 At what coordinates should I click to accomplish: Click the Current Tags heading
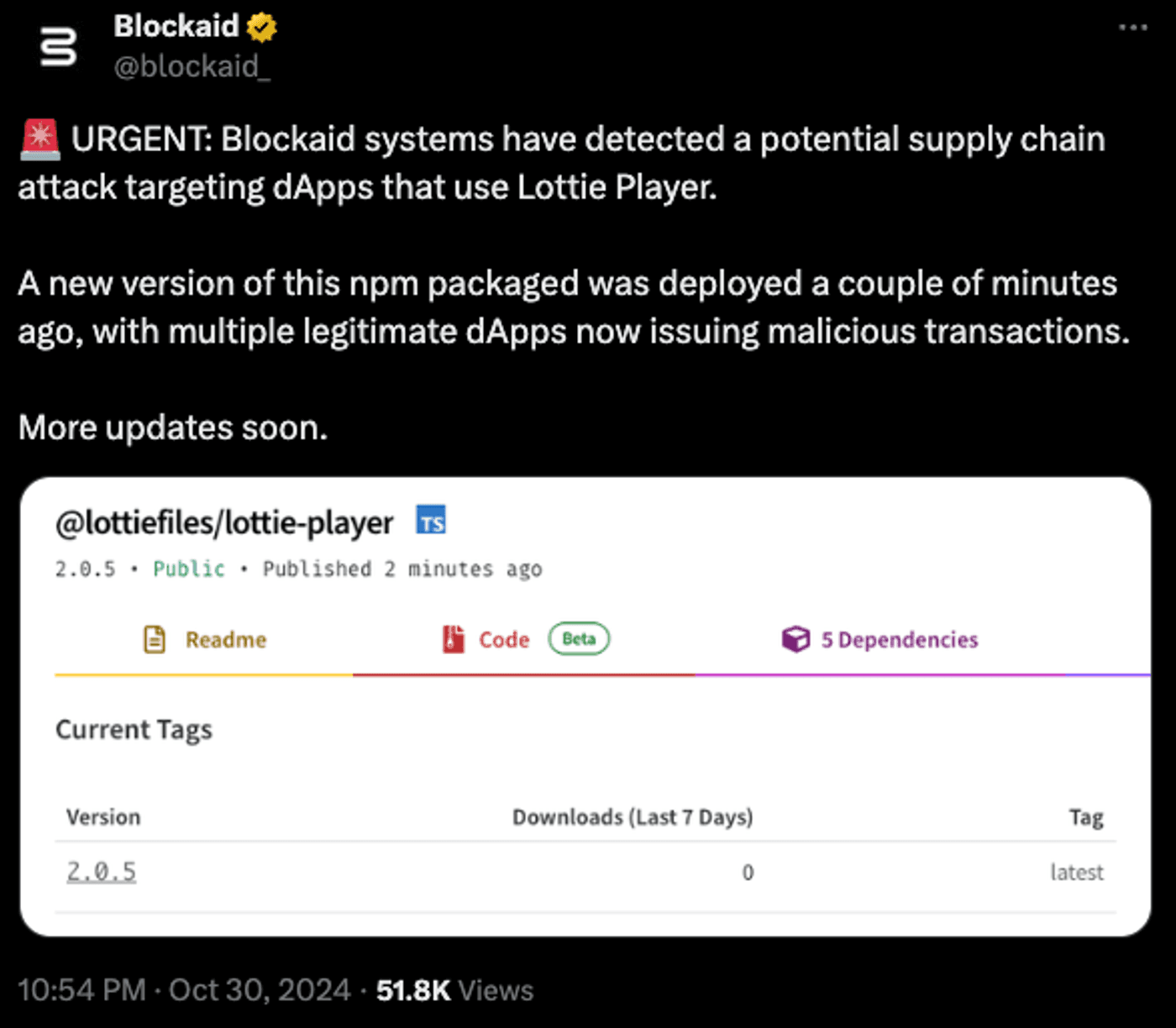134,730
